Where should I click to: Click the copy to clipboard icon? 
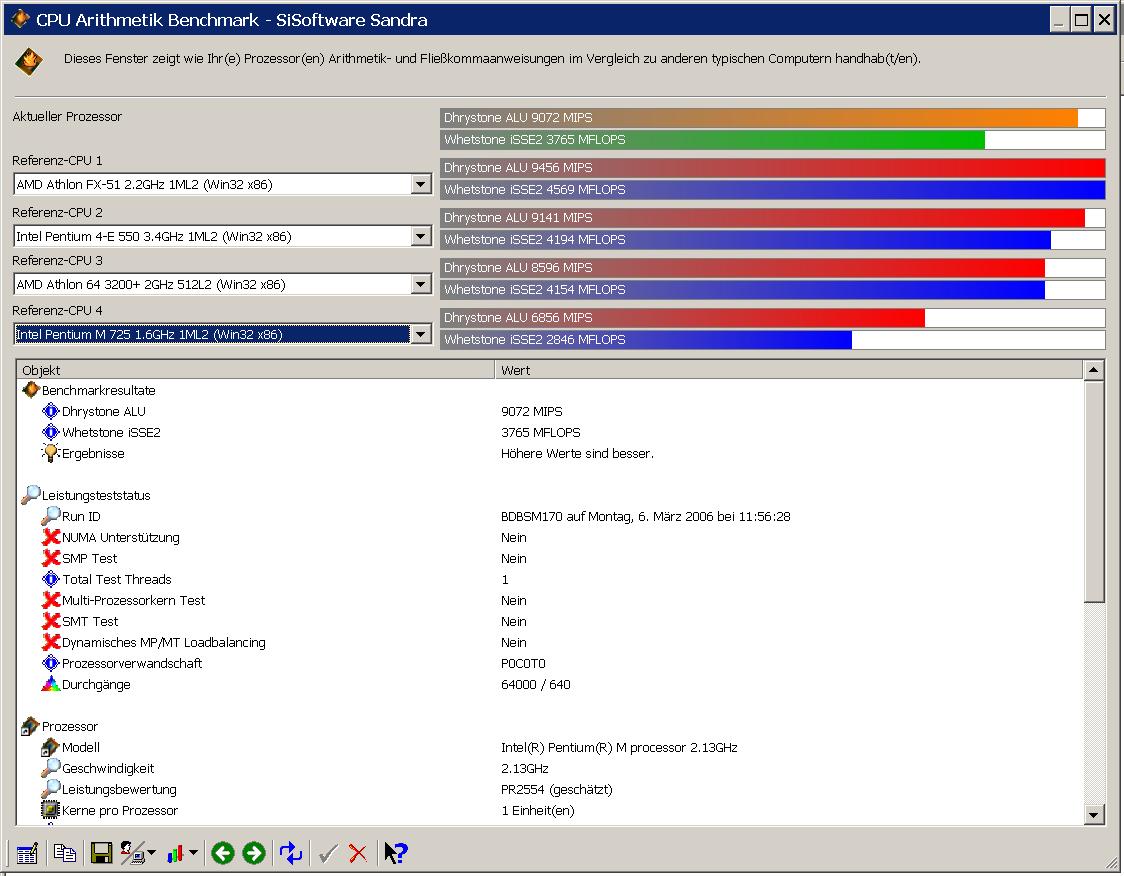tap(65, 853)
